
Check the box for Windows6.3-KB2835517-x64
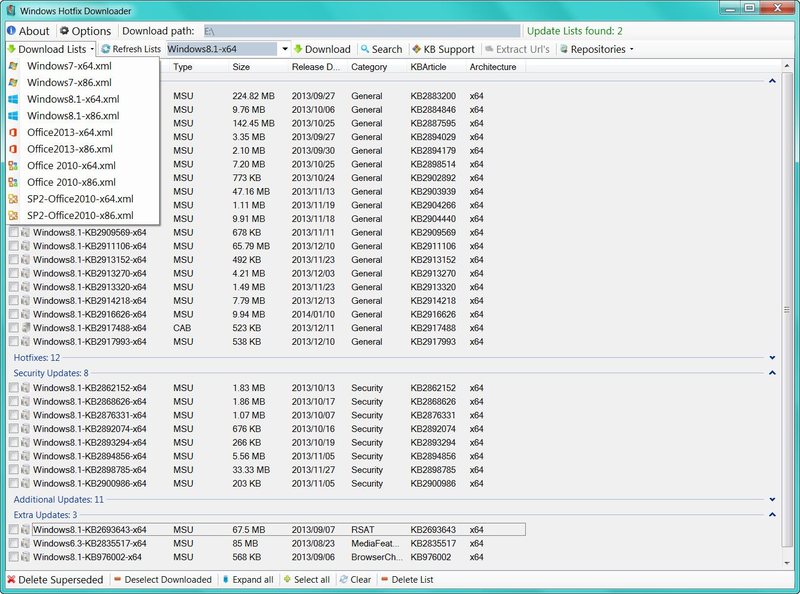pyautogui.click(x=13, y=543)
